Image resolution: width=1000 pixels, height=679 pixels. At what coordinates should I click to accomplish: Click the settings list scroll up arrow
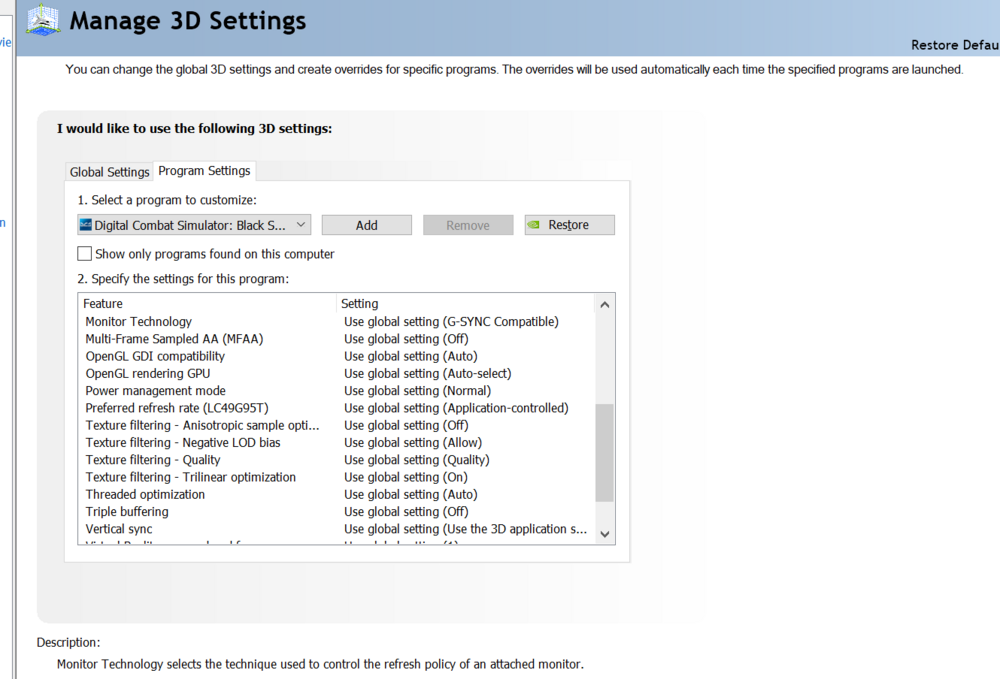(605, 305)
